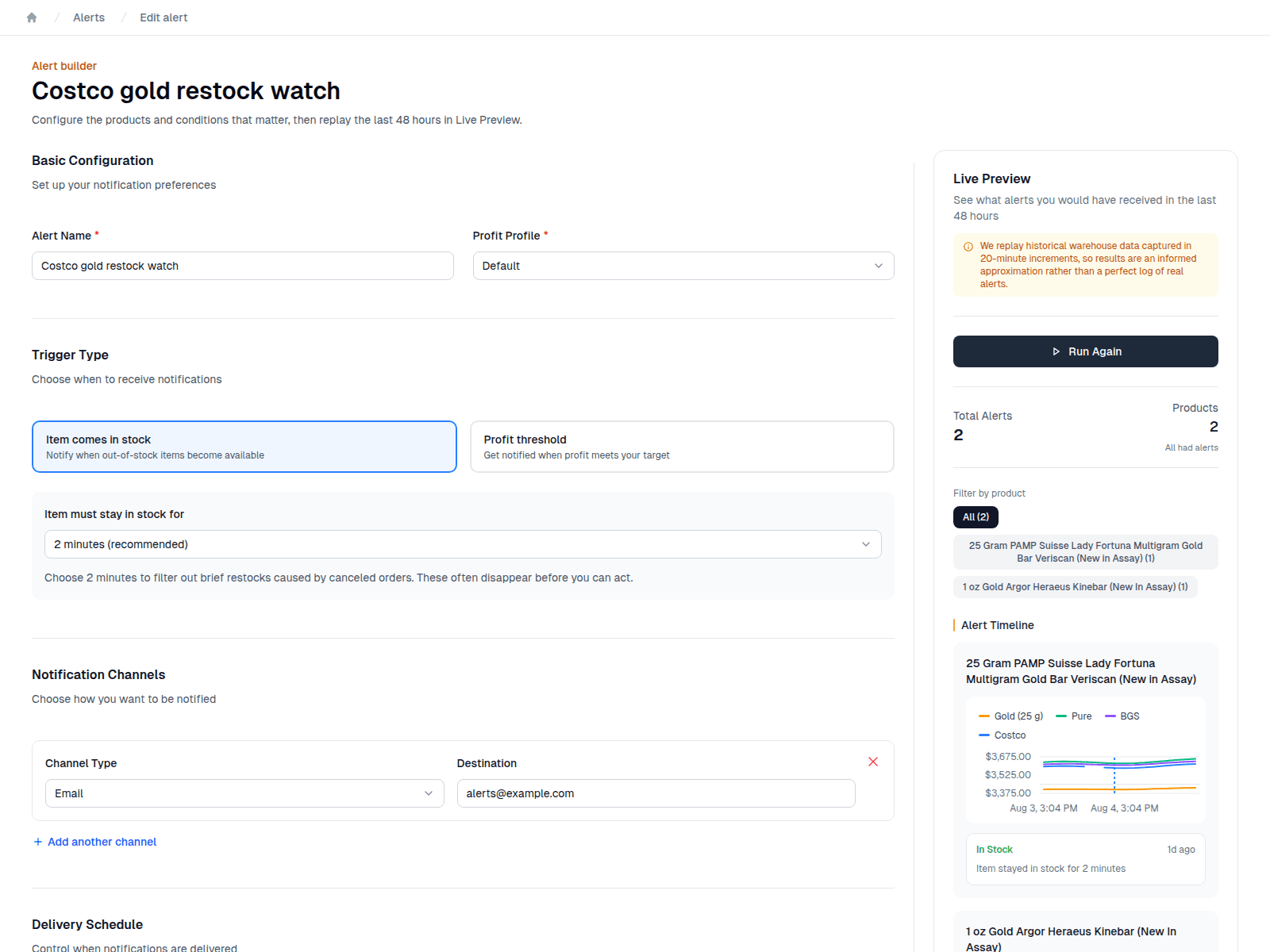1270x952 pixels.
Task: Toggle the BGS series in chart legend
Action: [1122, 716]
